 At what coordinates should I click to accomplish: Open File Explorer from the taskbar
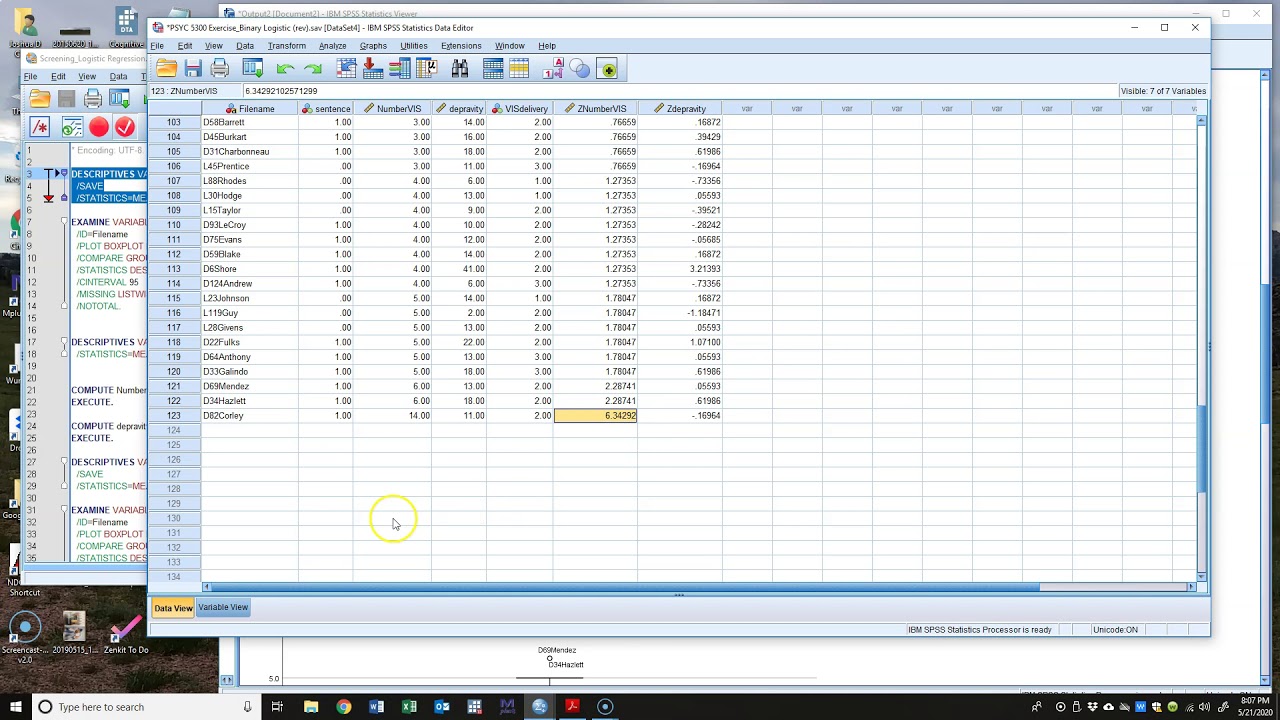[x=311, y=707]
